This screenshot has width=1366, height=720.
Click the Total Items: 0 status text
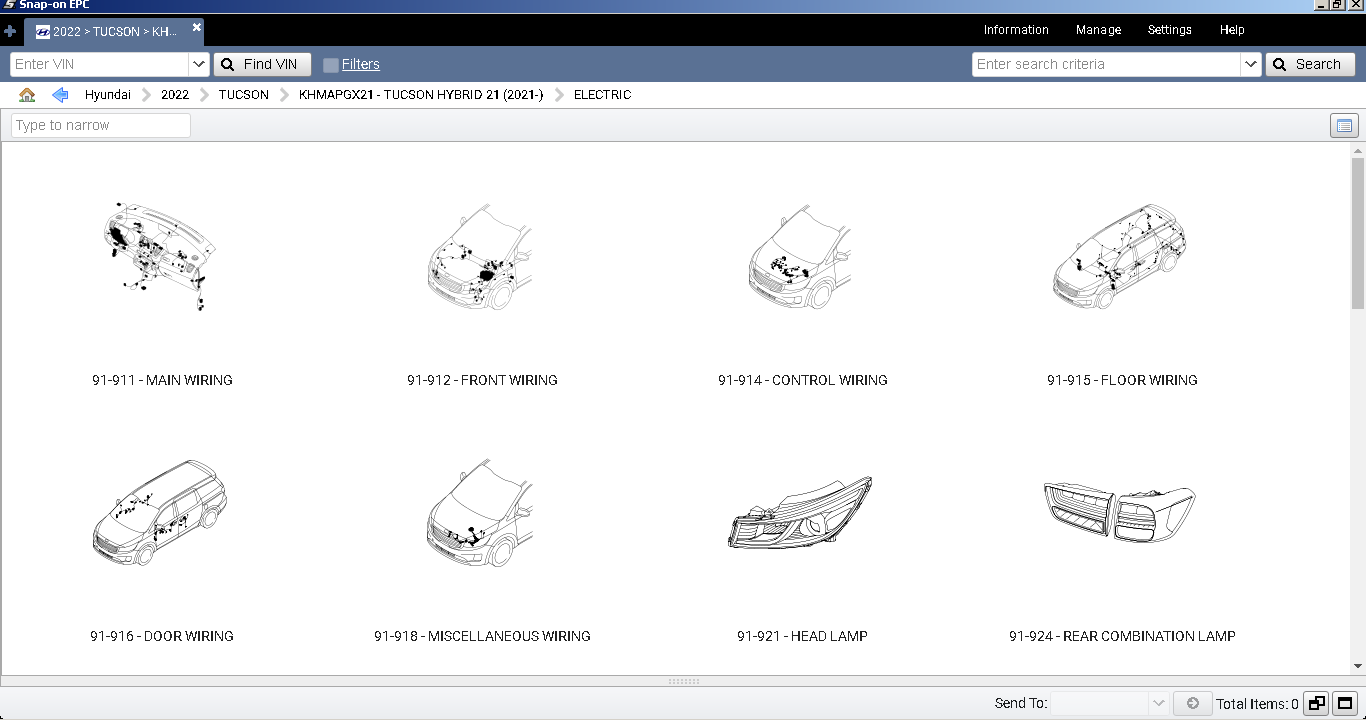point(1257,704)
